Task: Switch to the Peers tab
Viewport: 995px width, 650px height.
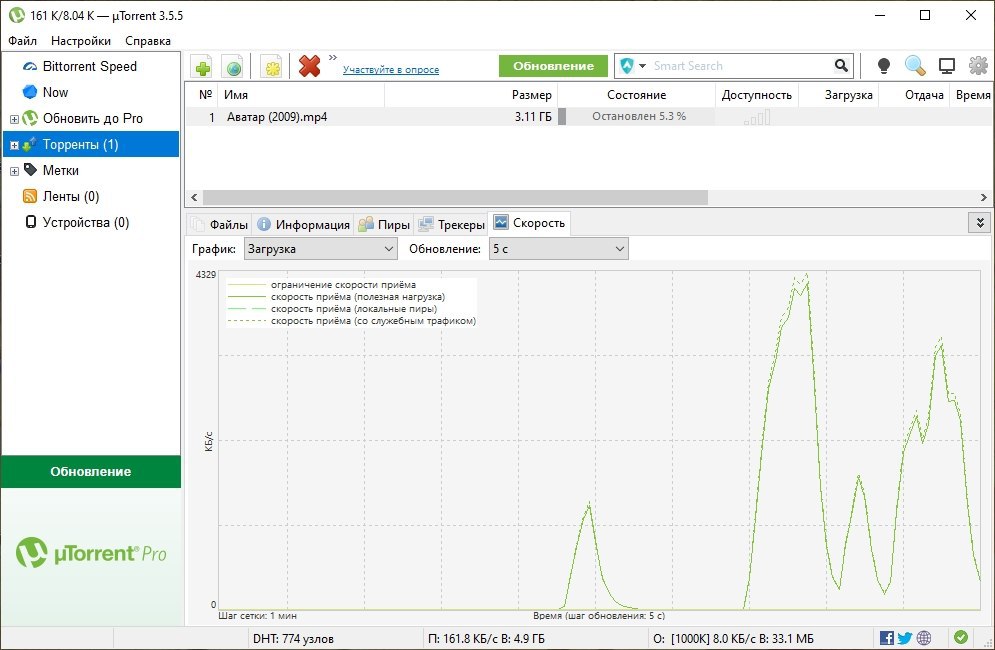Action: pos(384,224)
